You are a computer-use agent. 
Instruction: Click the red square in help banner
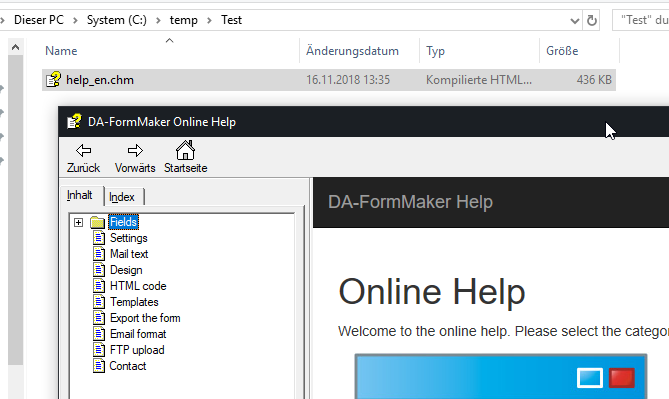(x=622, y=378)
